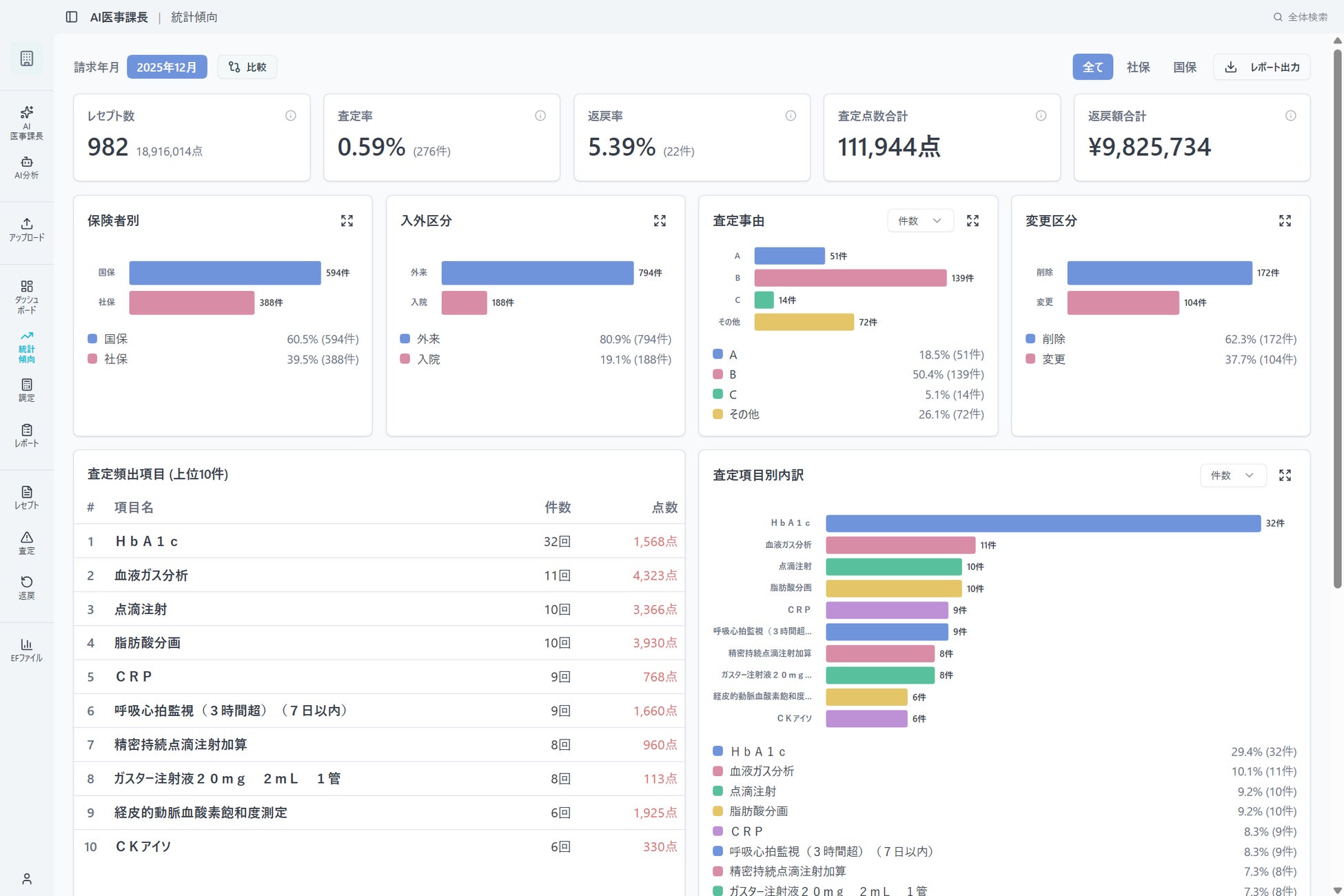The width and height of the screenshot is (1344, 896).
Task: Open the 査定 sidebar menu item
Action: pyautogui.click(x=26, y=542)
